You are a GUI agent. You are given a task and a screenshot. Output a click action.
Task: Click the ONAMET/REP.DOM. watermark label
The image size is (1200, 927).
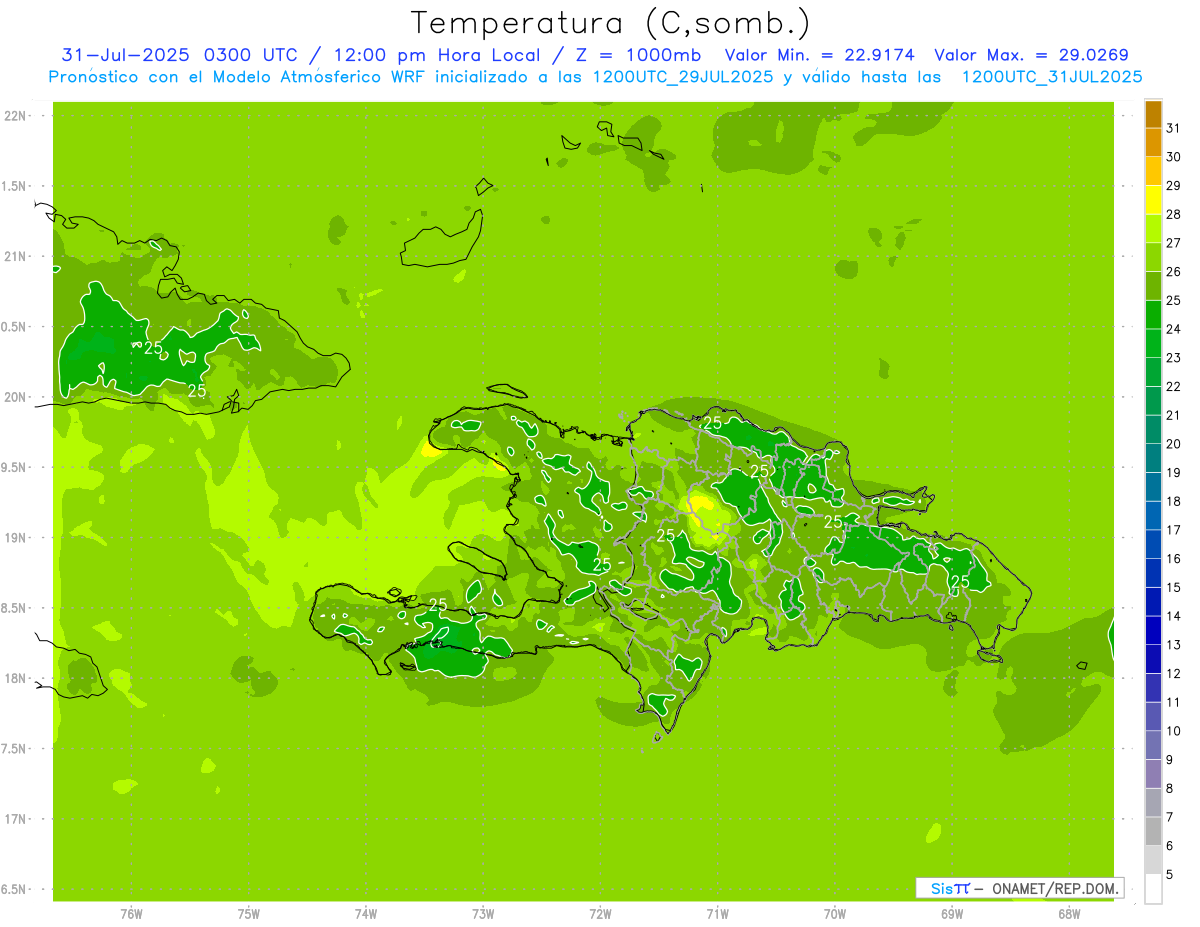tap(1054, 888)
